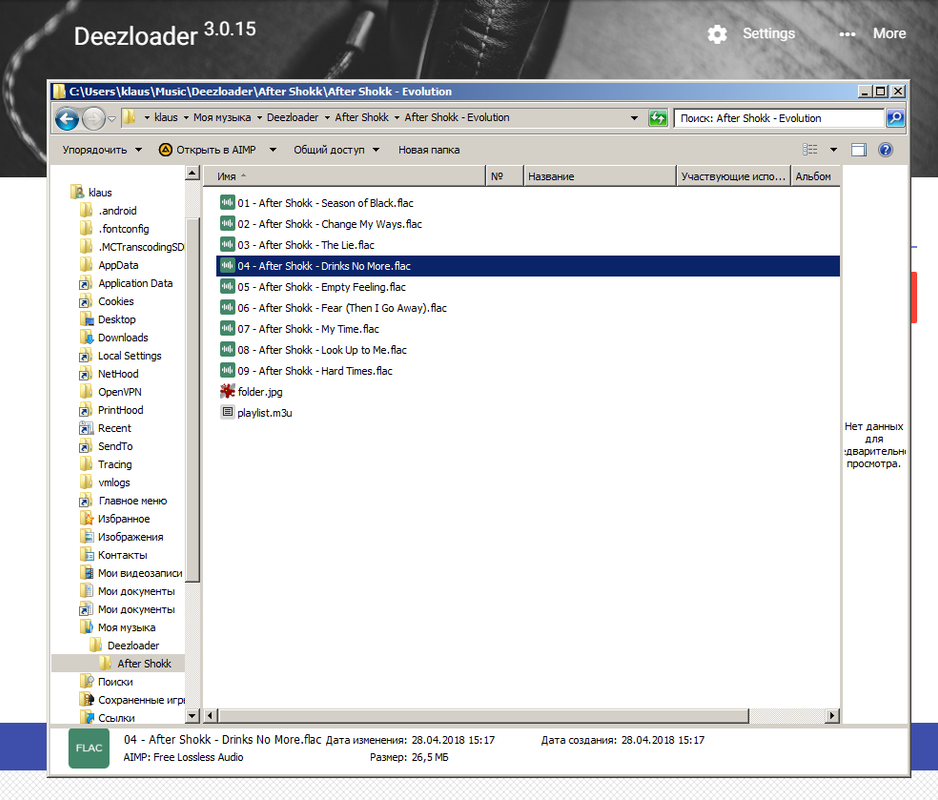Click navigation tree scroll up arrow
Viewport: 938px width, 800px height.
192,174
